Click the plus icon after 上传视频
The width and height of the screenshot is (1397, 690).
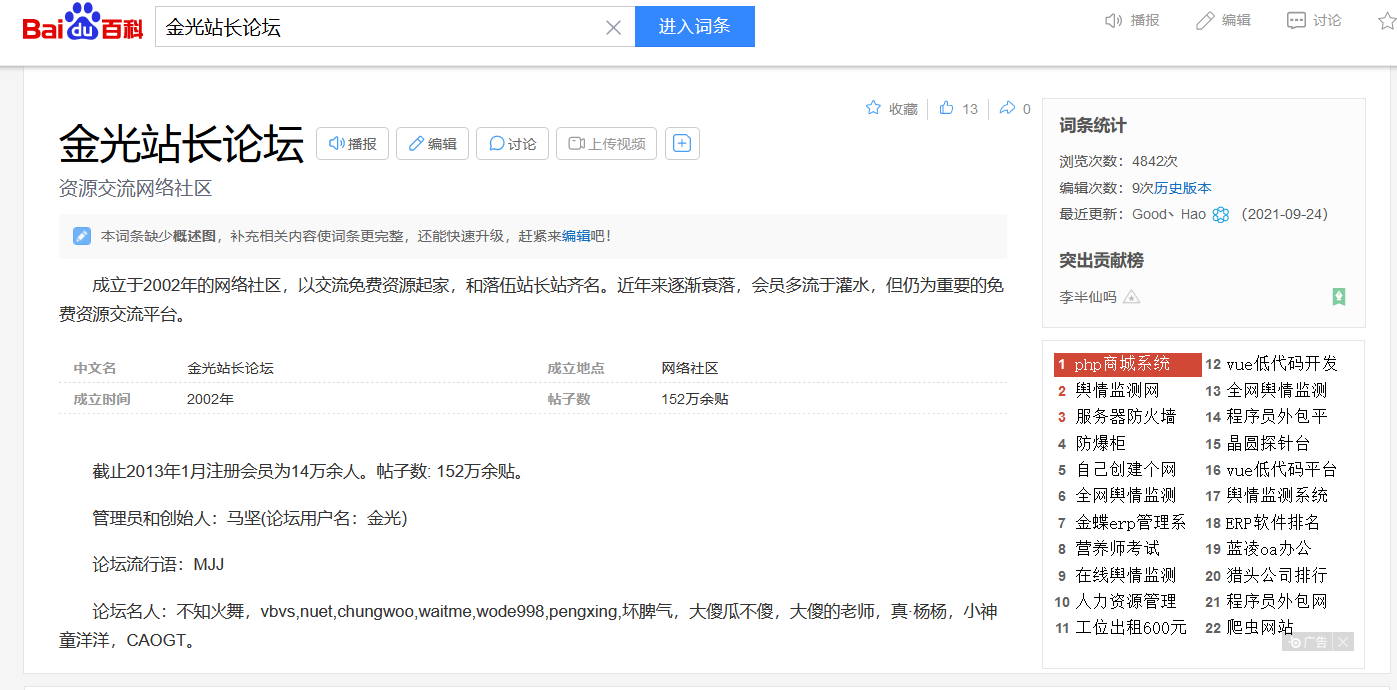(x=682, y=143)
